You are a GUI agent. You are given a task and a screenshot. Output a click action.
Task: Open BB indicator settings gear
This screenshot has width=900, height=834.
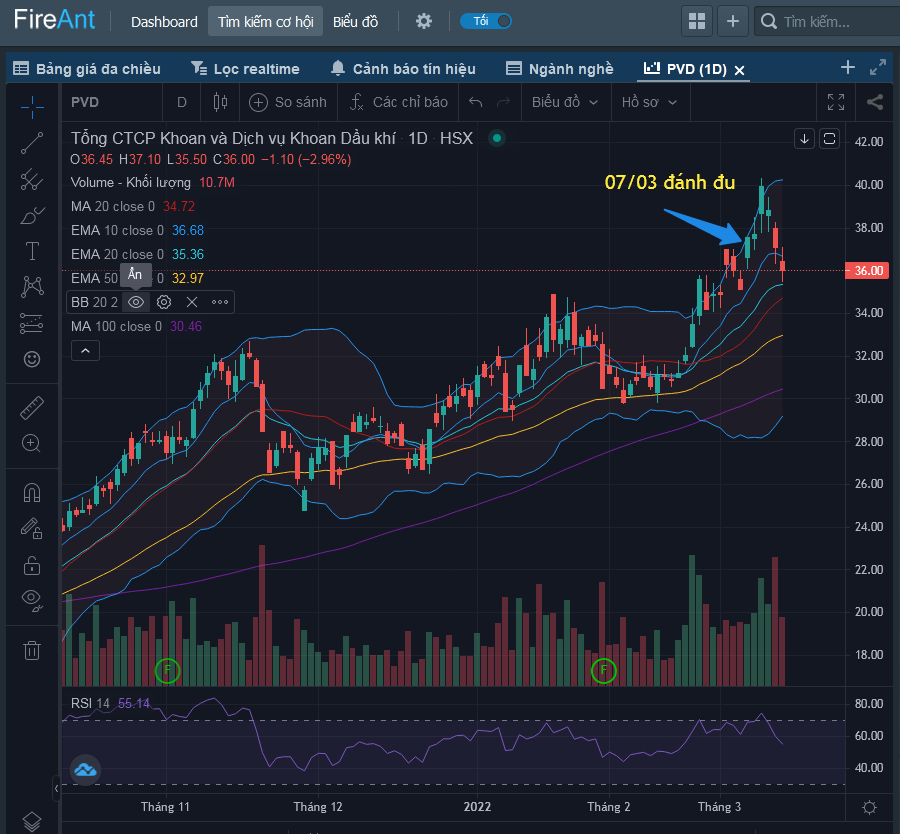(164, 302)
